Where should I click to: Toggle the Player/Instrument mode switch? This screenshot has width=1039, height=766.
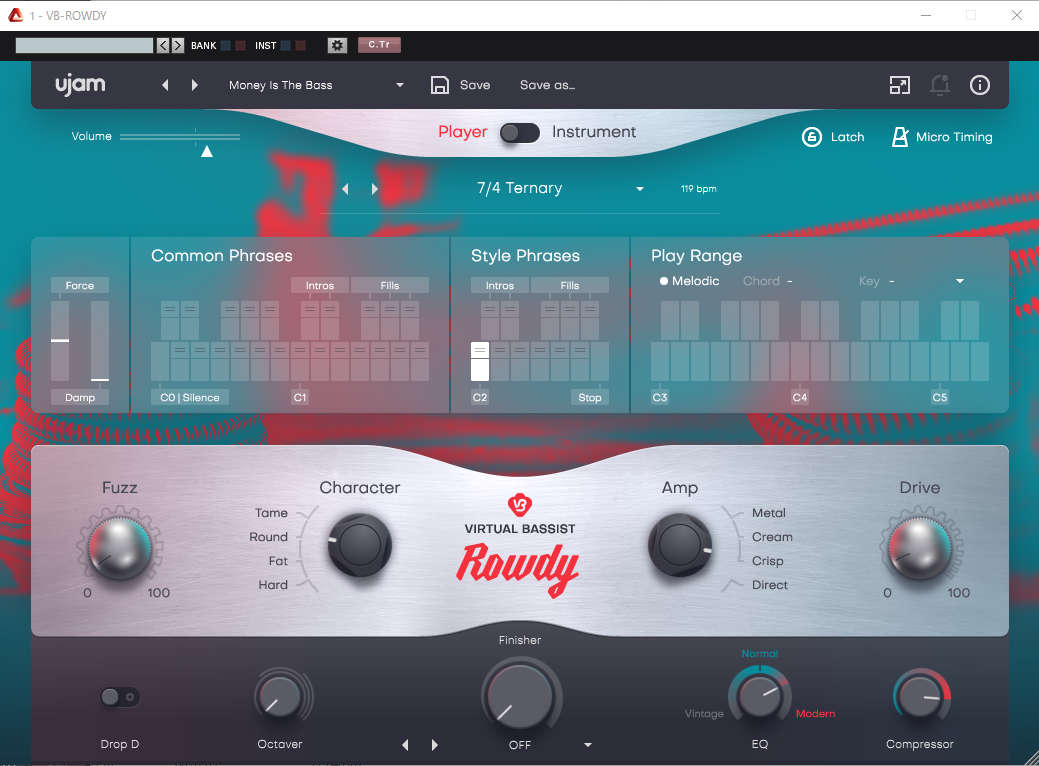[x=520, y=132]
